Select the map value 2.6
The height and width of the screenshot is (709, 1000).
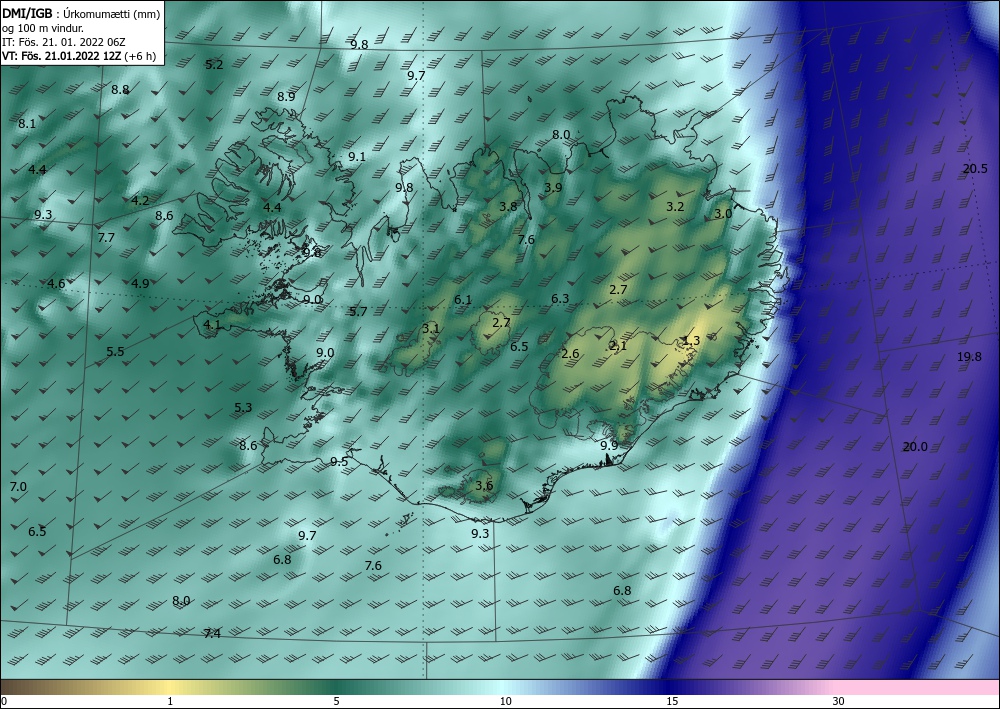(x=570, y=354)
